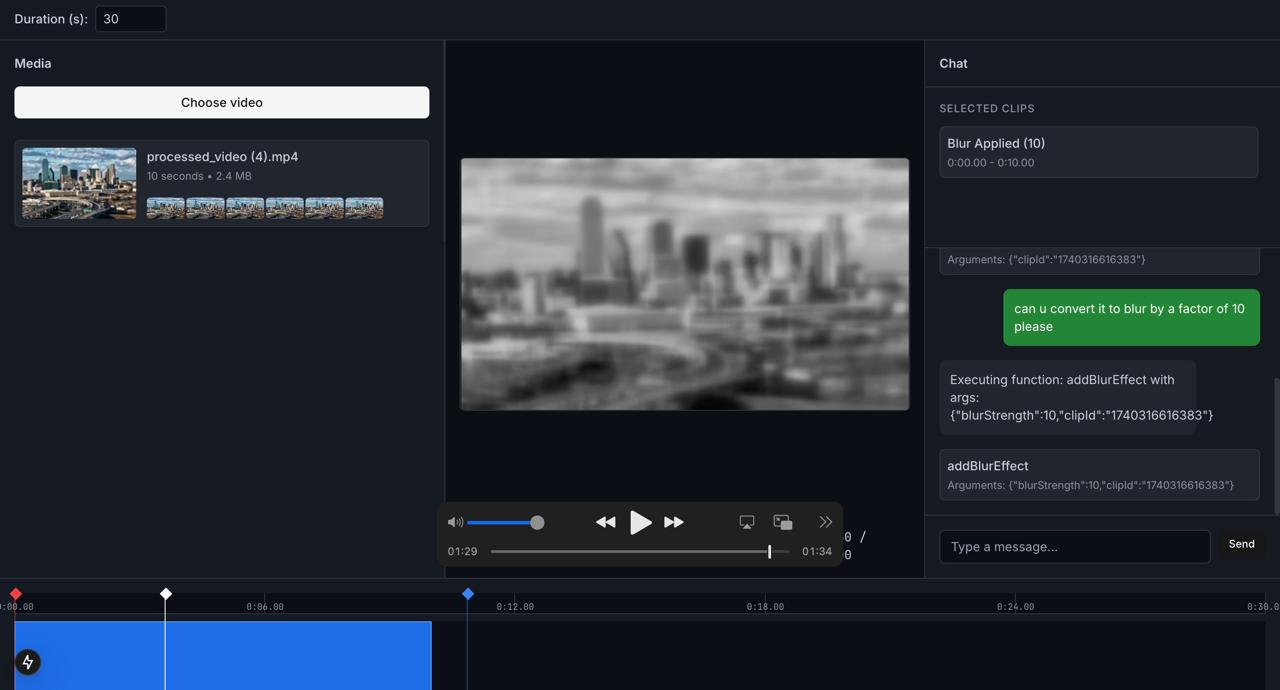Click the processed_video (4).mp4 file name
This screenshot has height=690, width=1280.
click(222, 156)
